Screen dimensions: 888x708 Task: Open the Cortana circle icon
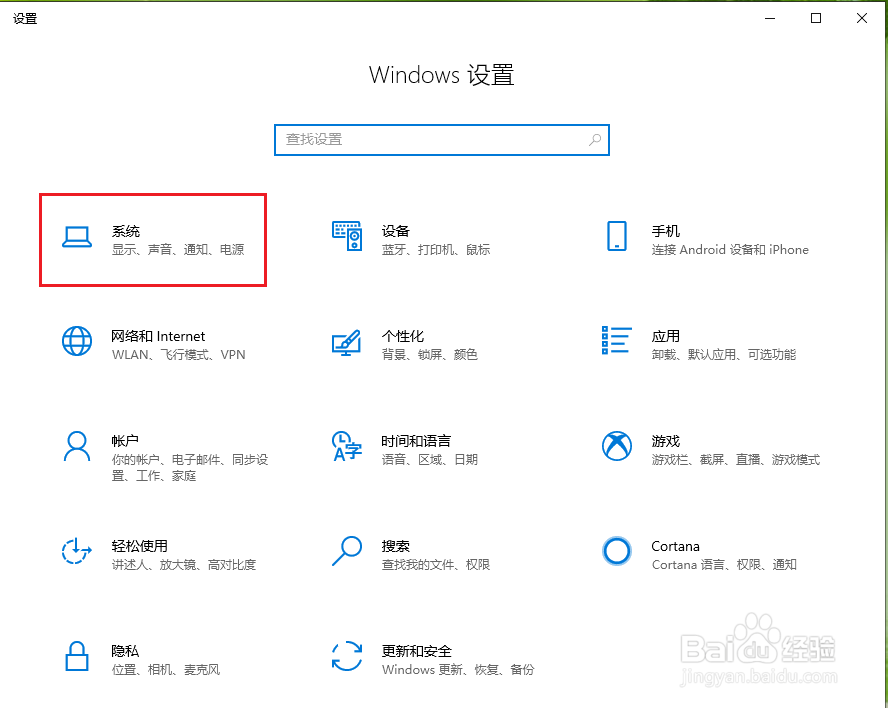(x=617, y=551)
